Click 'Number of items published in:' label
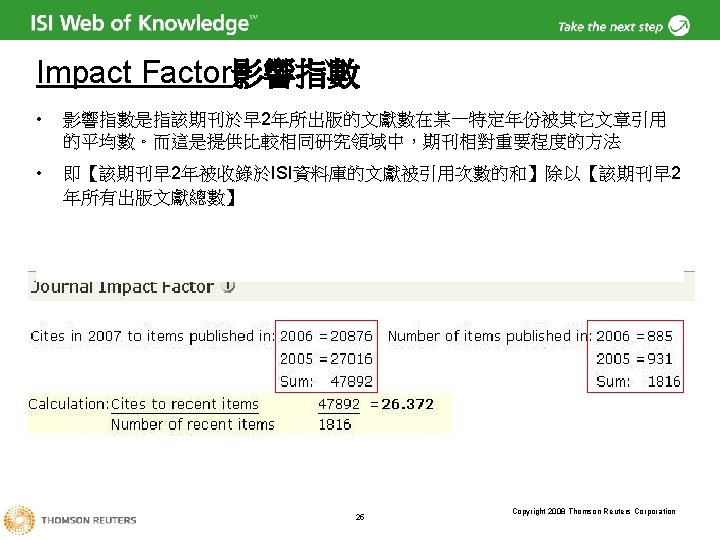This screenshot has height=540, width=720. click(490, 336)
